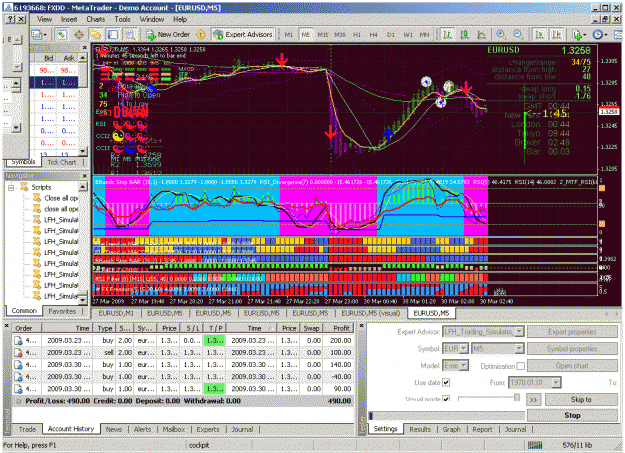625x453 pixels.
Task: Open the Insert menu
Action: [x=69, y=19]
